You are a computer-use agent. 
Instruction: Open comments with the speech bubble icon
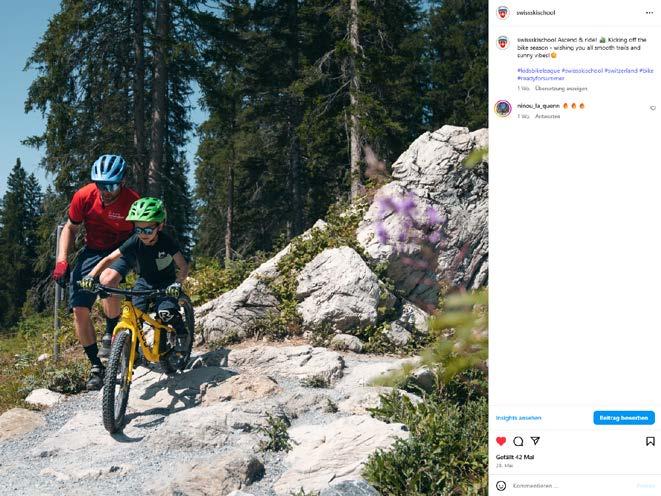click(518, 441)
